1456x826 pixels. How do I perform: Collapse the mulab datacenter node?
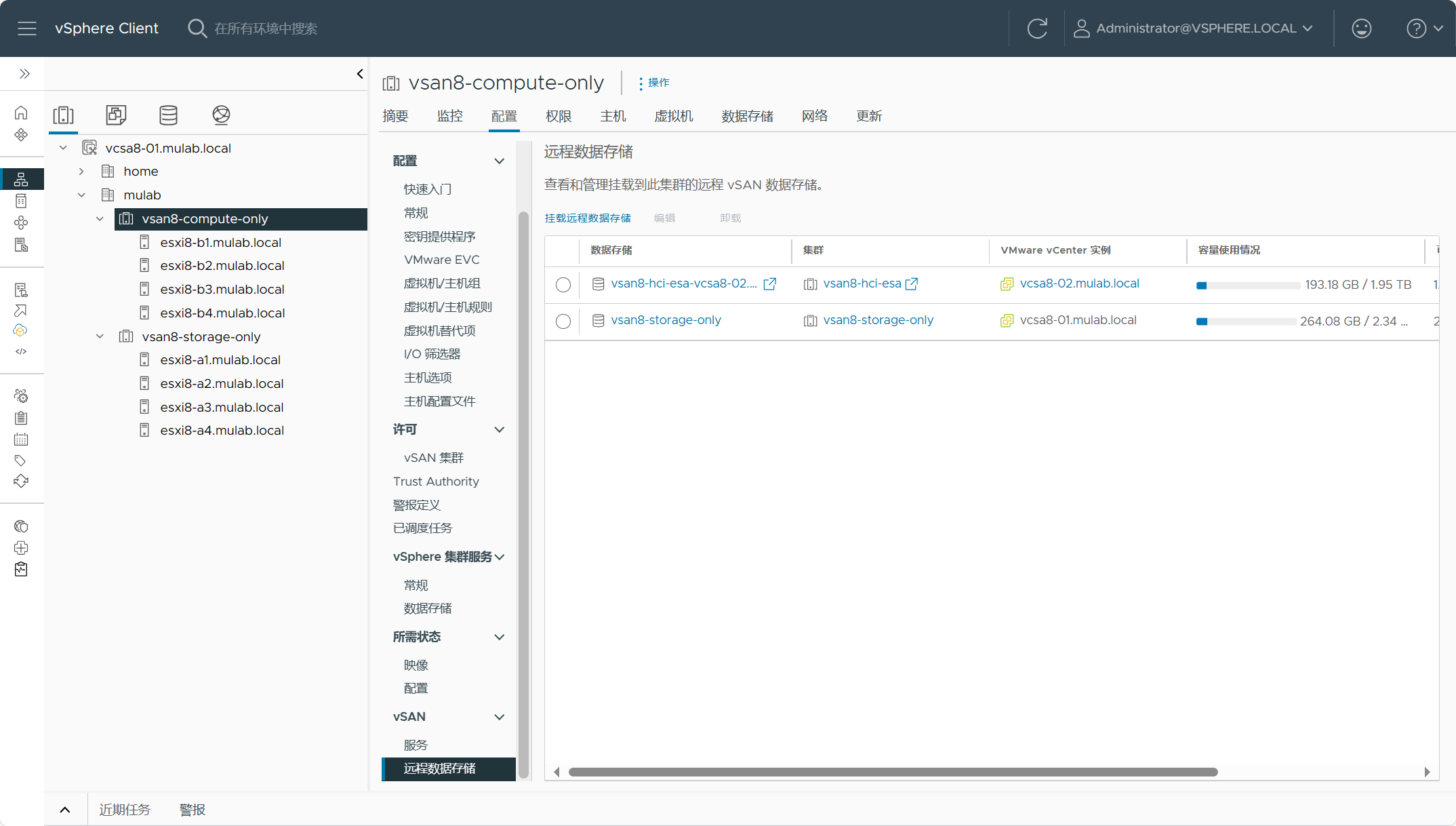coord(81,195)
